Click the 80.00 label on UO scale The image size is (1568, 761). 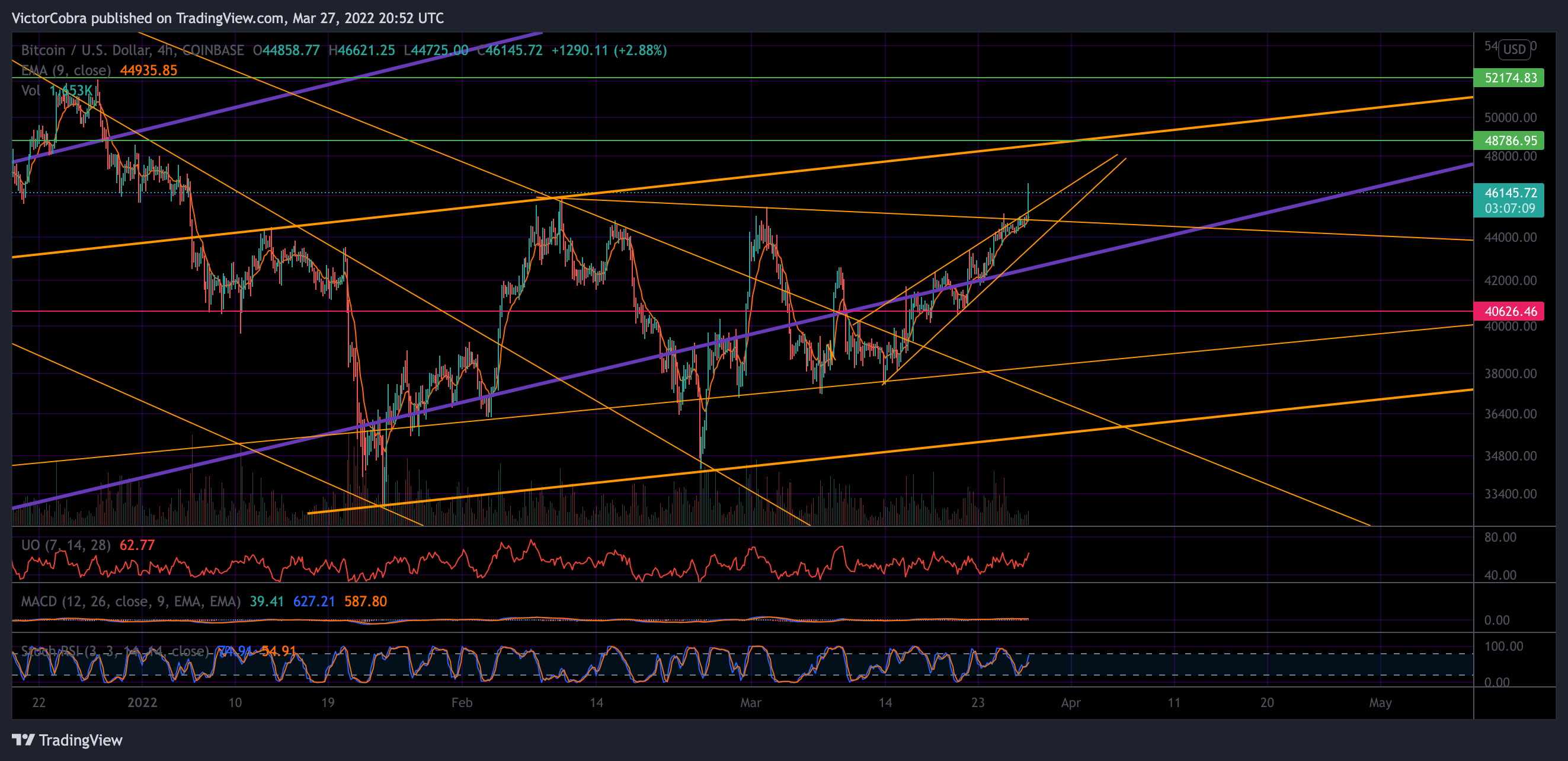point(1500,537)
